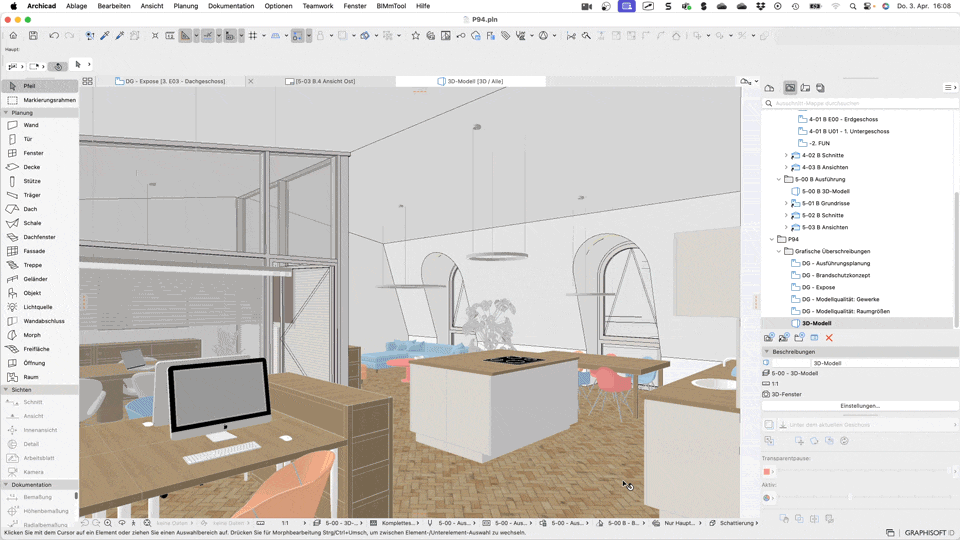Viewport: 960px width, 540px height.
Task: Select the Dachfenster skylight tool
Action: pos(39,237)
